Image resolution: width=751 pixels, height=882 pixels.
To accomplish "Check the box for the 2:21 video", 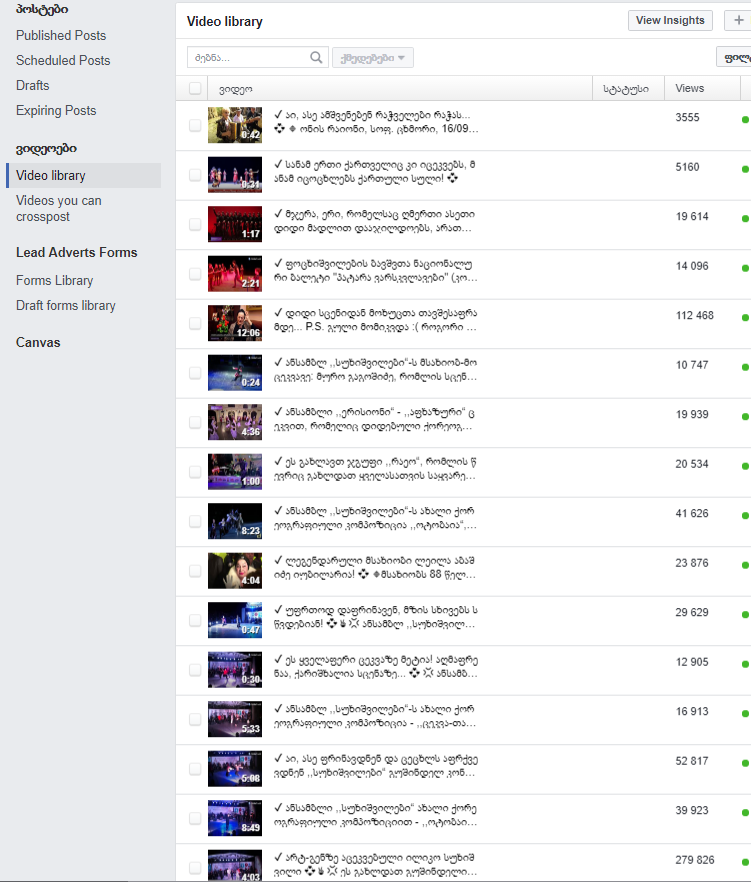I will [195, 274].
